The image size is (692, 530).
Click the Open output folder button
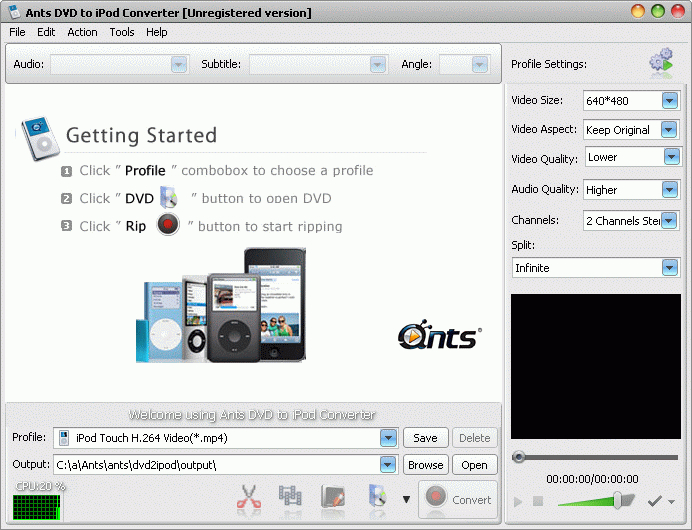475,465
